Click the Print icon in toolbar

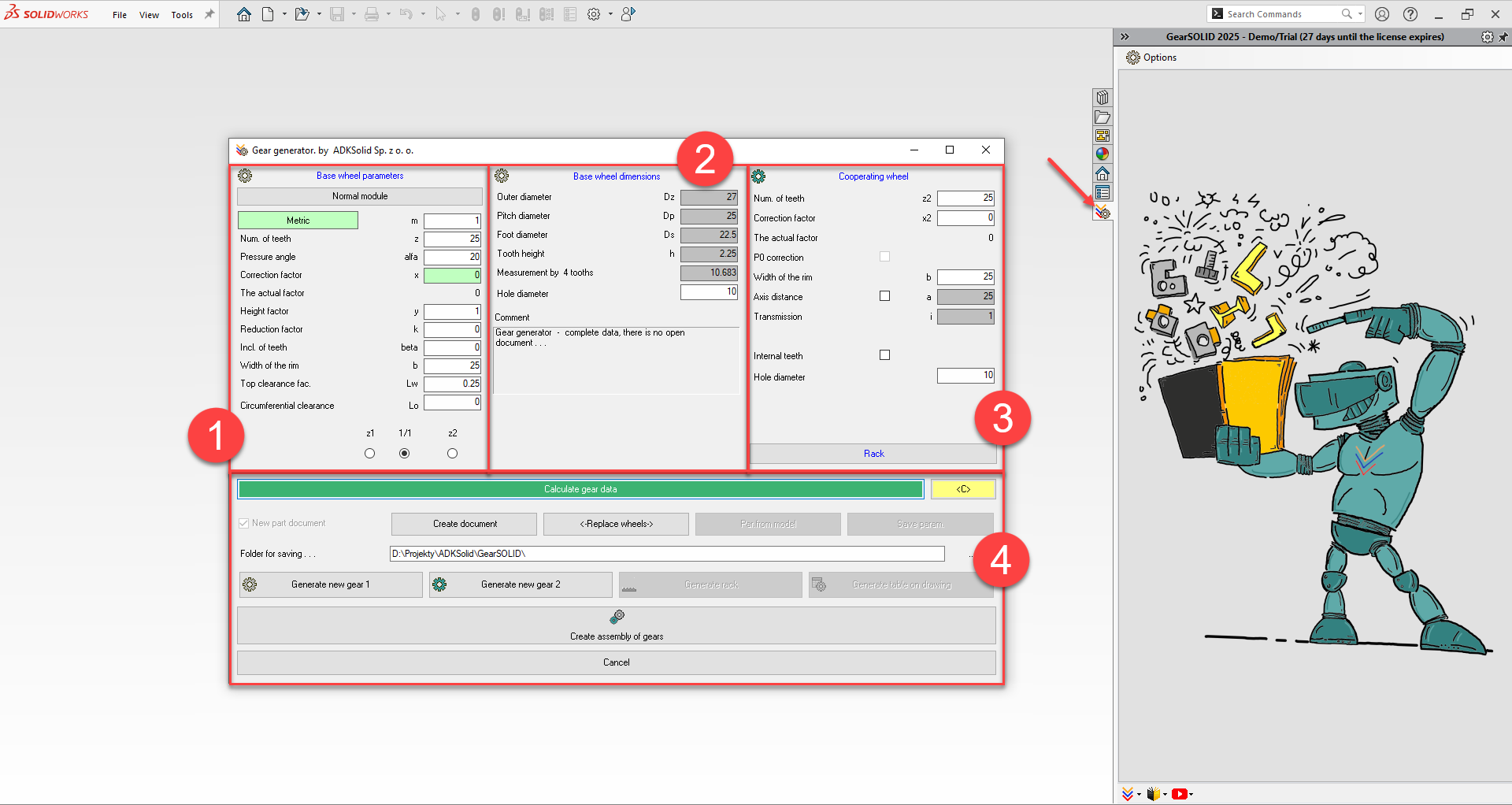(372, 14)
